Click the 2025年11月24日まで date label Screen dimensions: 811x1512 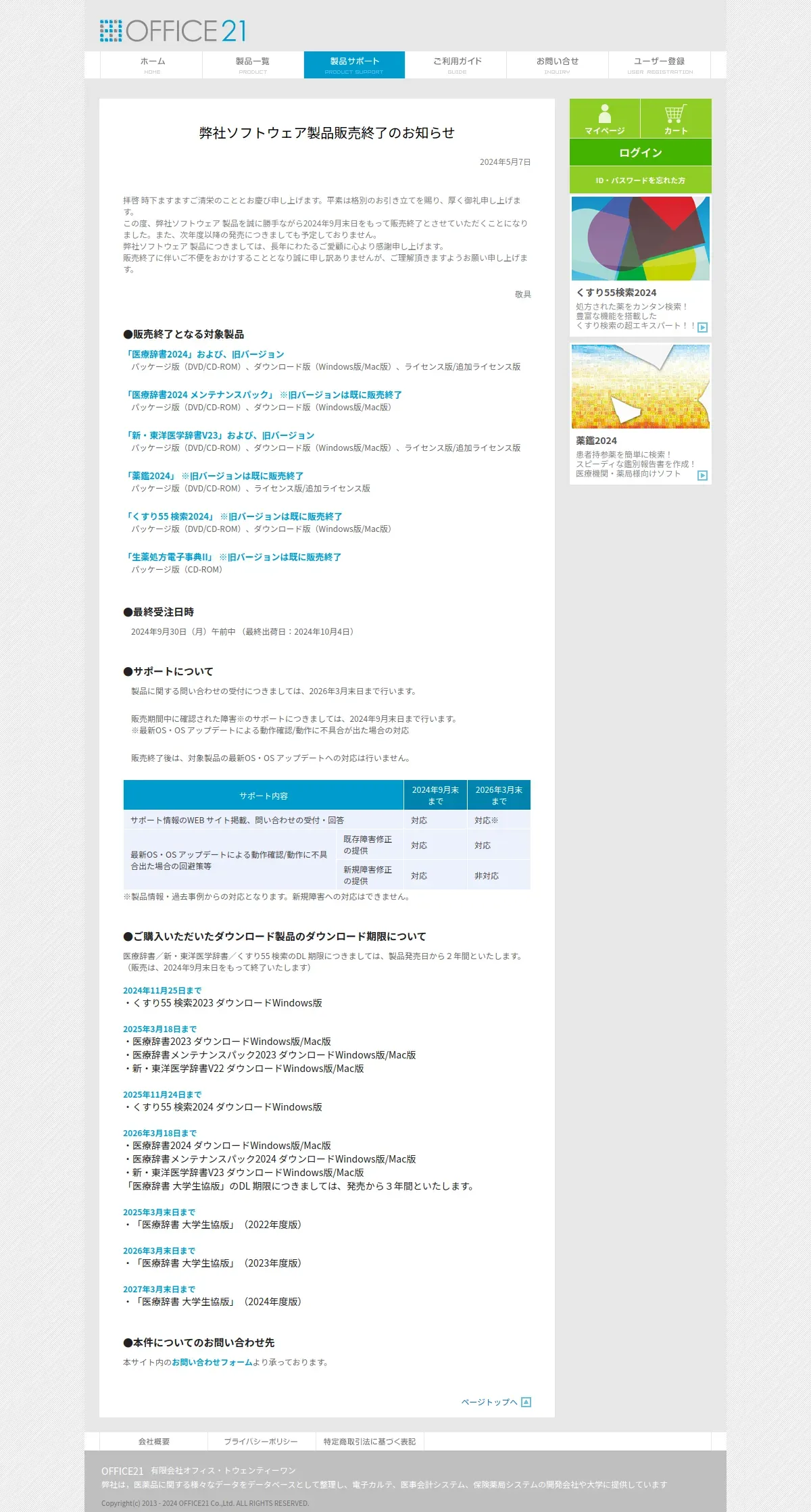[x=162, y=1094]
